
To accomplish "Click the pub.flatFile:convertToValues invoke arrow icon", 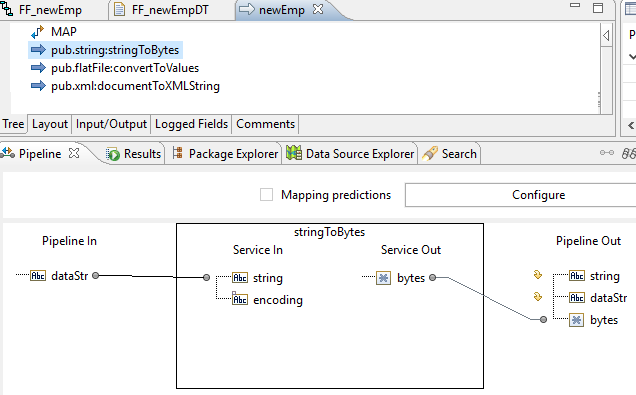I will [38, 68].
